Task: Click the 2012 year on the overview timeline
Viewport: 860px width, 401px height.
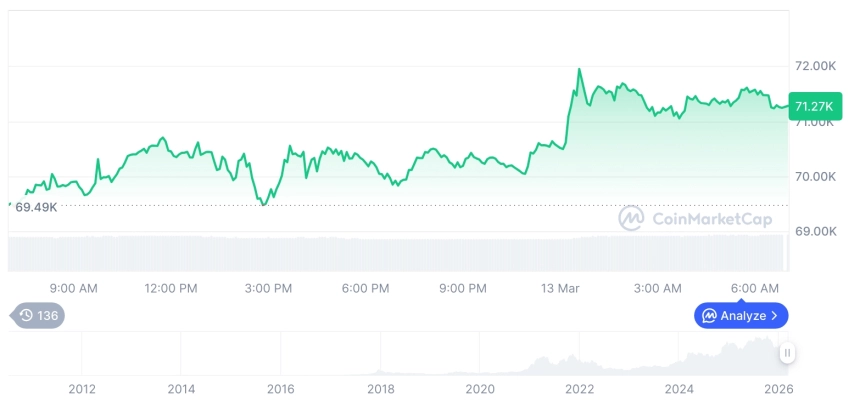Action: pos(81,388)
